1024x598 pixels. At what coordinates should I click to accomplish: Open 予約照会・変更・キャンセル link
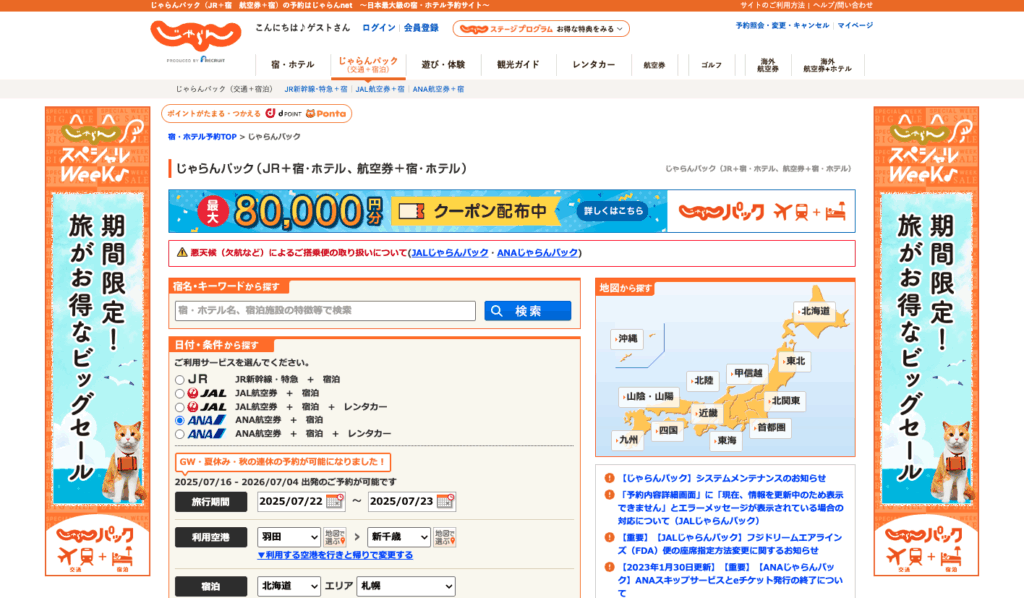pos(782,25)
